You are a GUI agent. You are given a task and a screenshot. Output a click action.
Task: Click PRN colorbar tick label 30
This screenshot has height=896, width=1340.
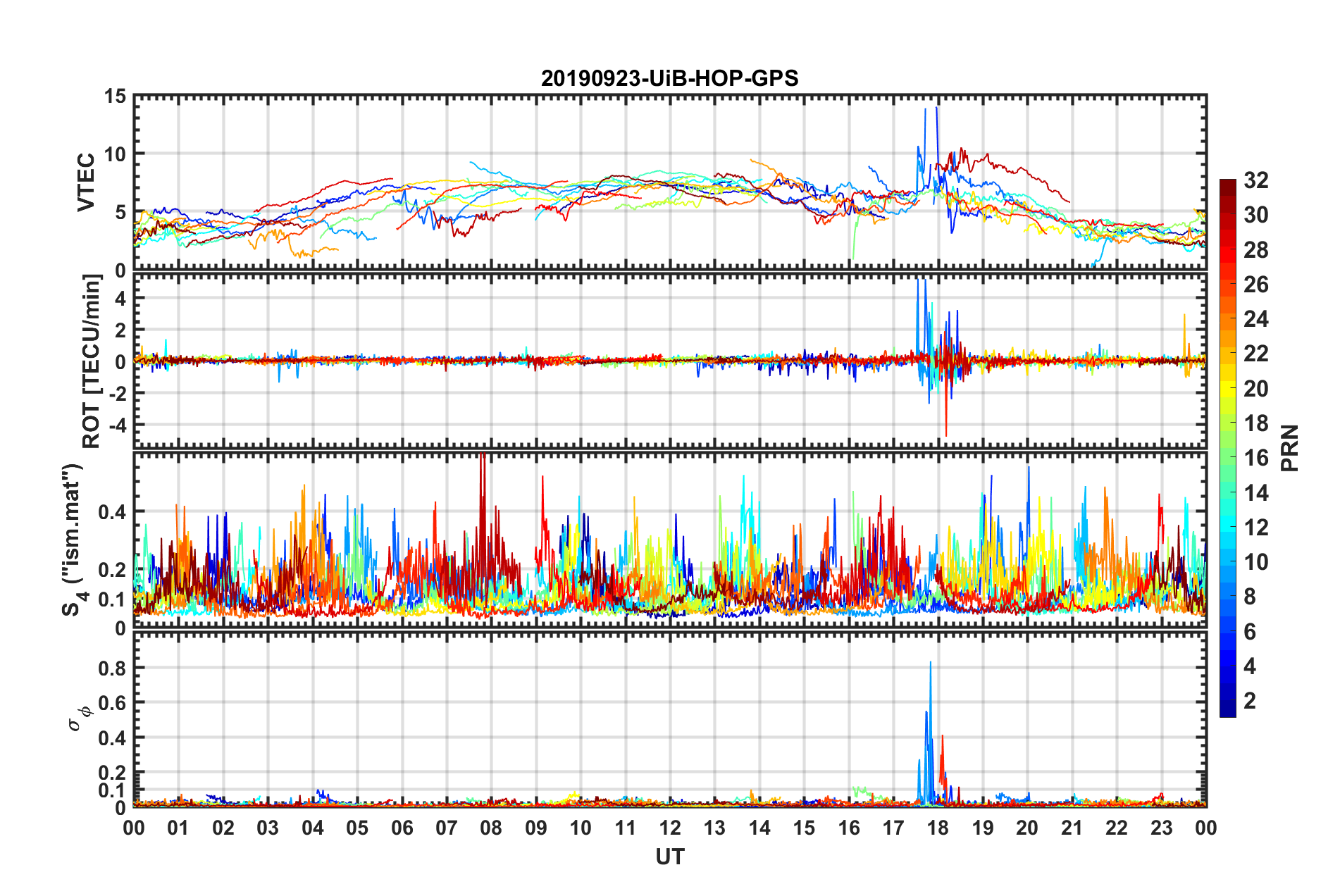coord(1255,215)
